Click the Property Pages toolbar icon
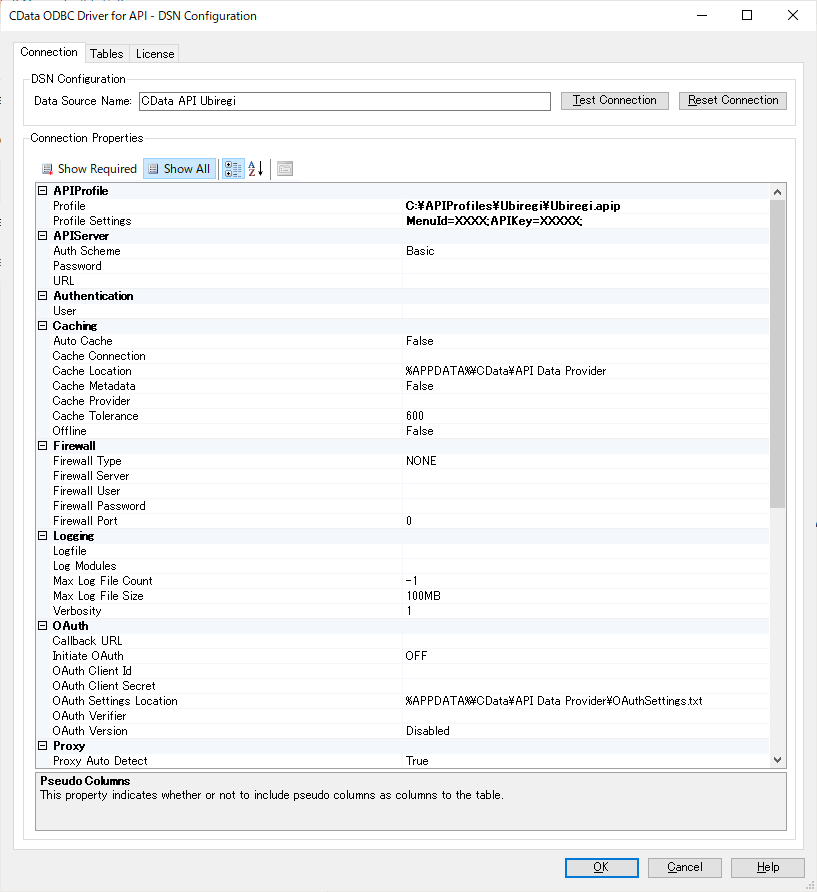817x892 pixels. click(x=284, y=169)
